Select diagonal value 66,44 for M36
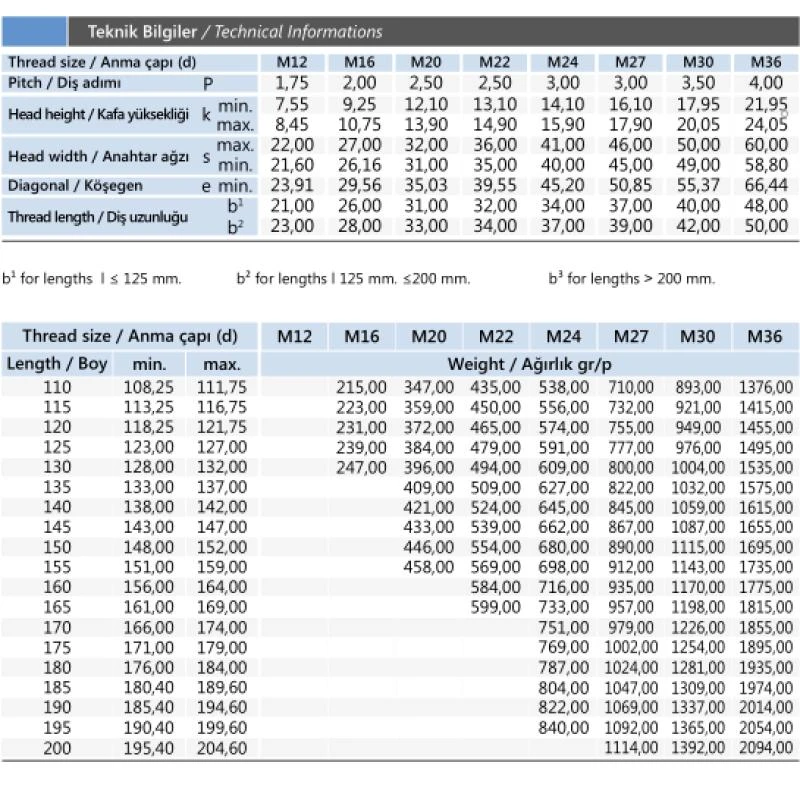The image size is (800, 800). point(766,185)
